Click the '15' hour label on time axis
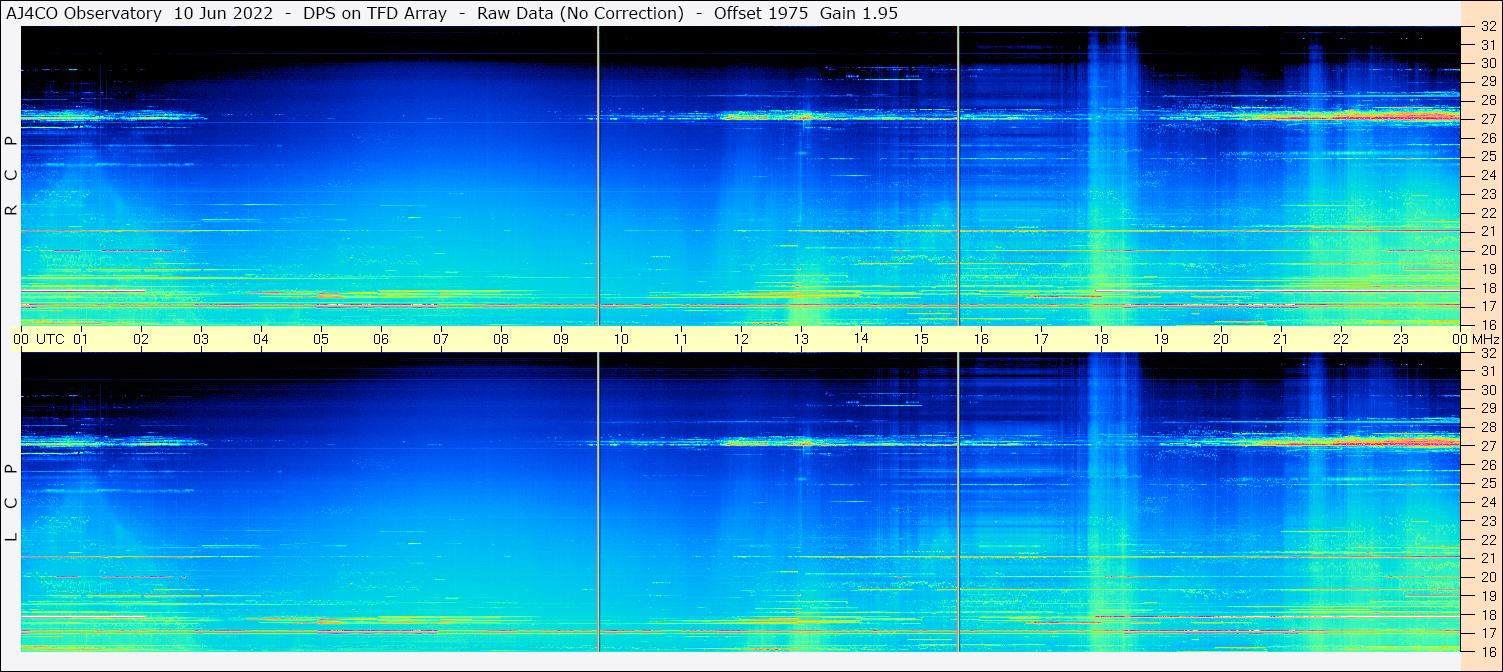This screenshot has height=672, width=1503. pos(921,339)
